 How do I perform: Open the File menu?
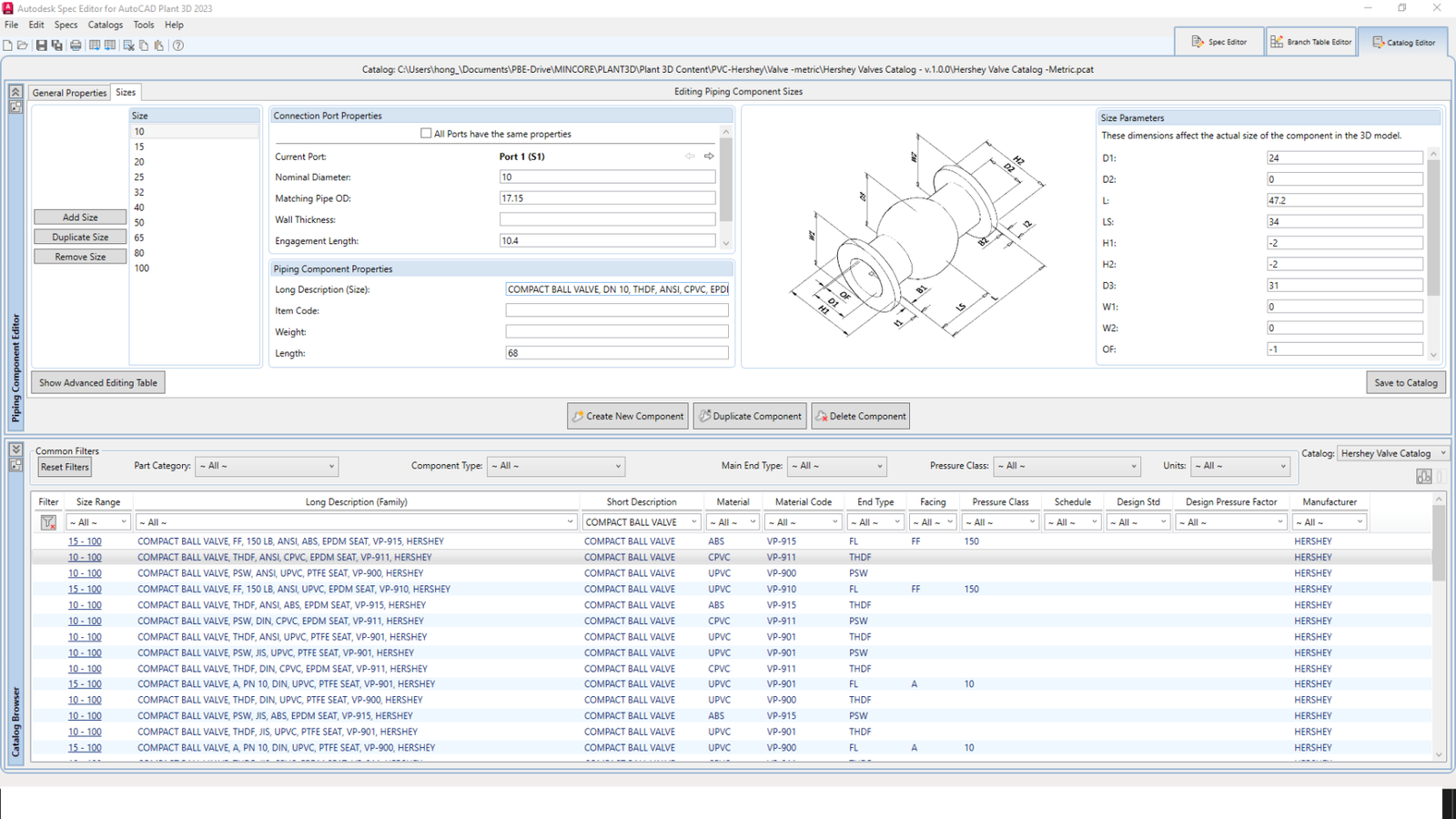point(11,25)
